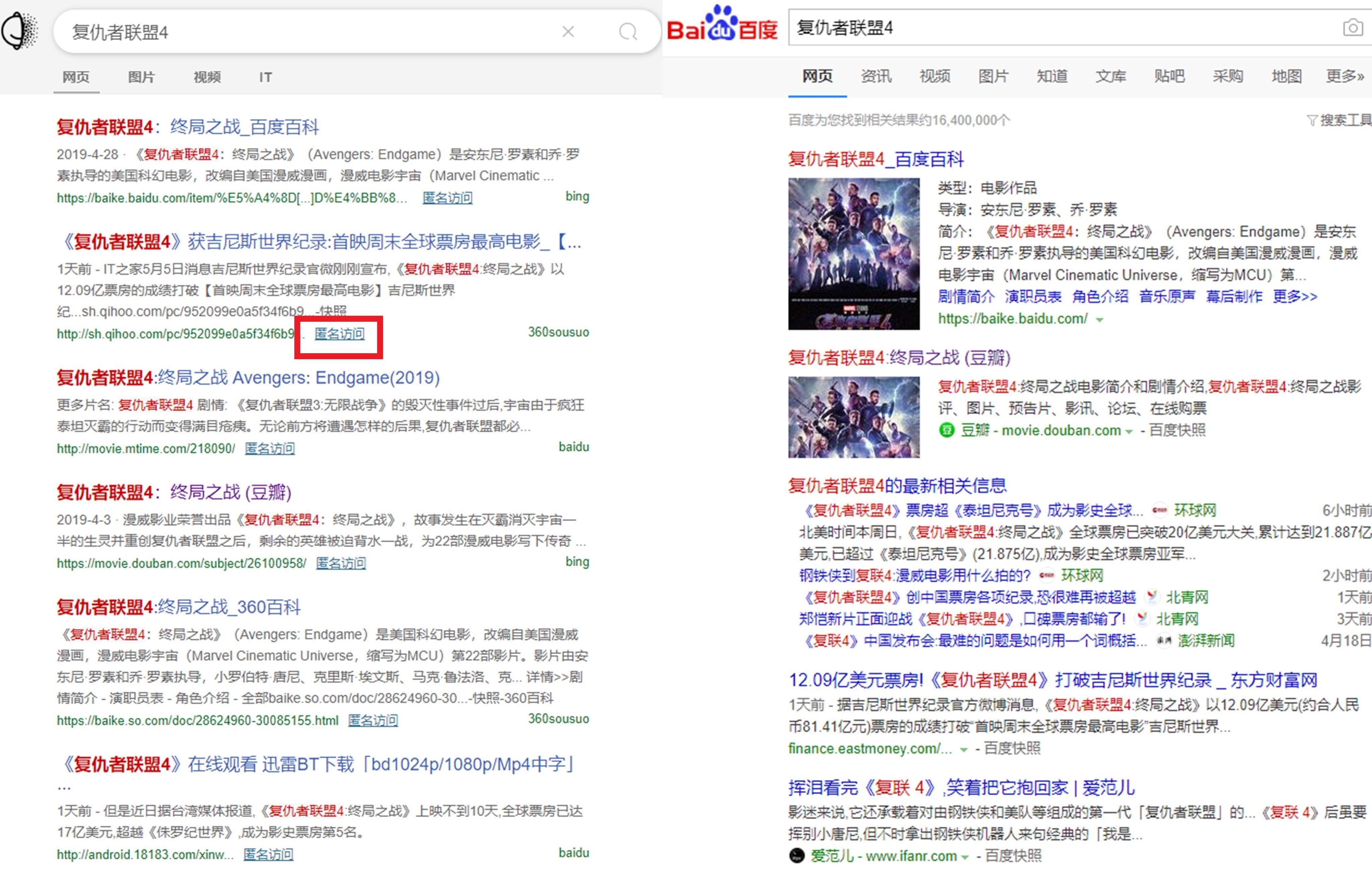
Task: Open left result about 吉尼斯世界纪录
Action: click(319, 242)
